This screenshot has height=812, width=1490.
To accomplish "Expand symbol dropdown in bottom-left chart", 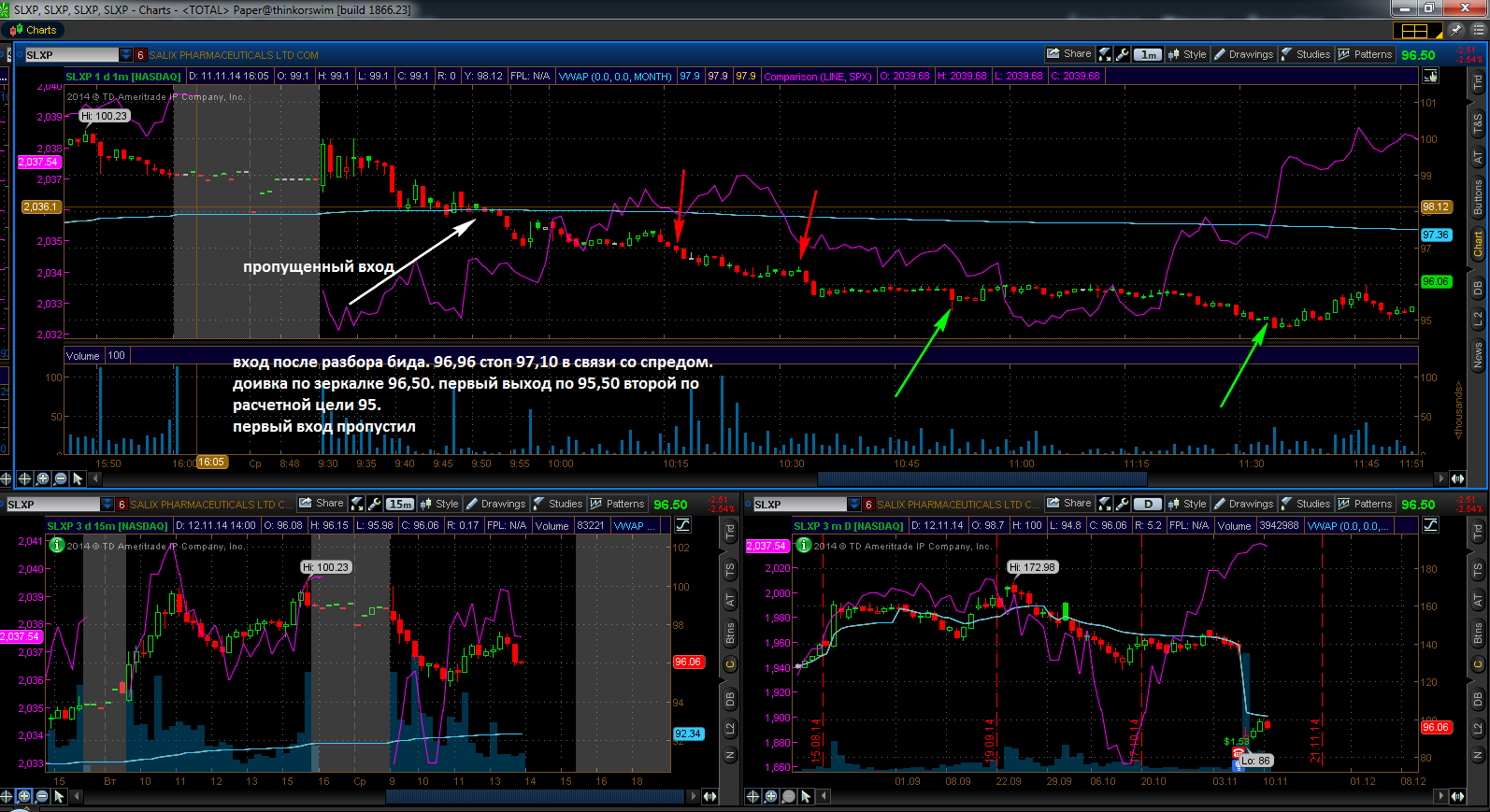I will tap(107, 505).
